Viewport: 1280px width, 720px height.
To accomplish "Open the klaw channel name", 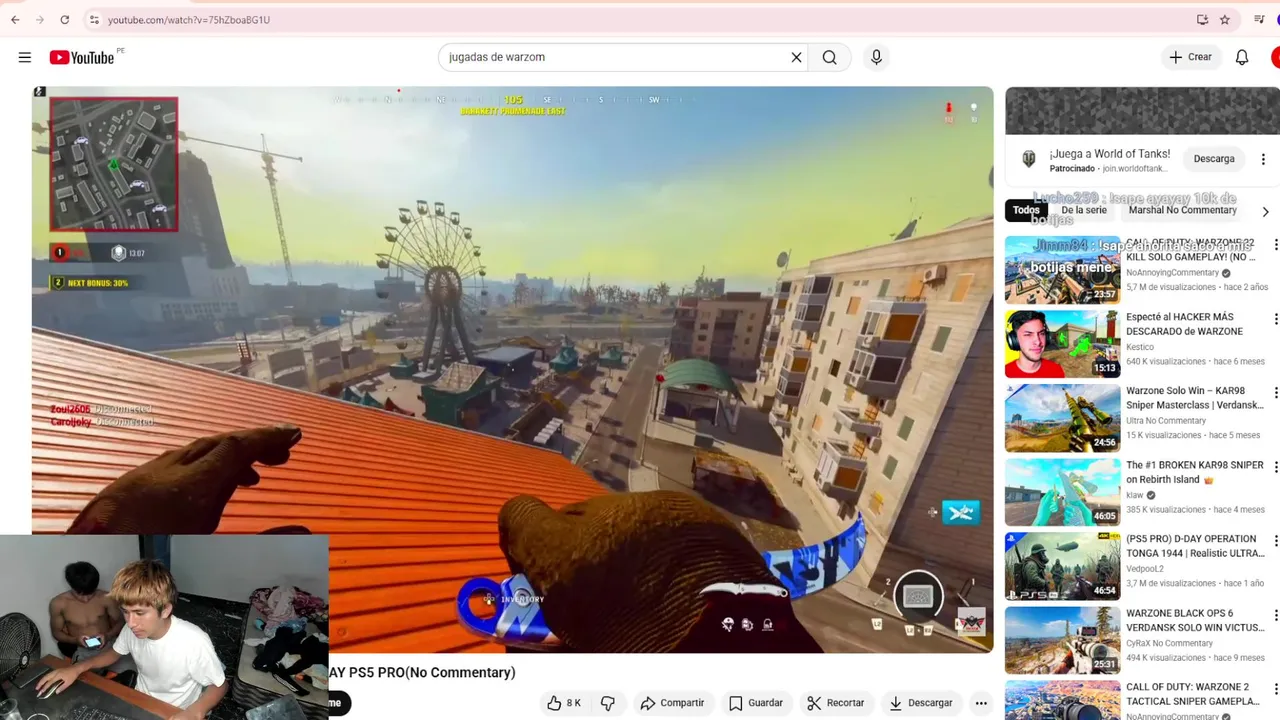I will (x=1135, y=495).
